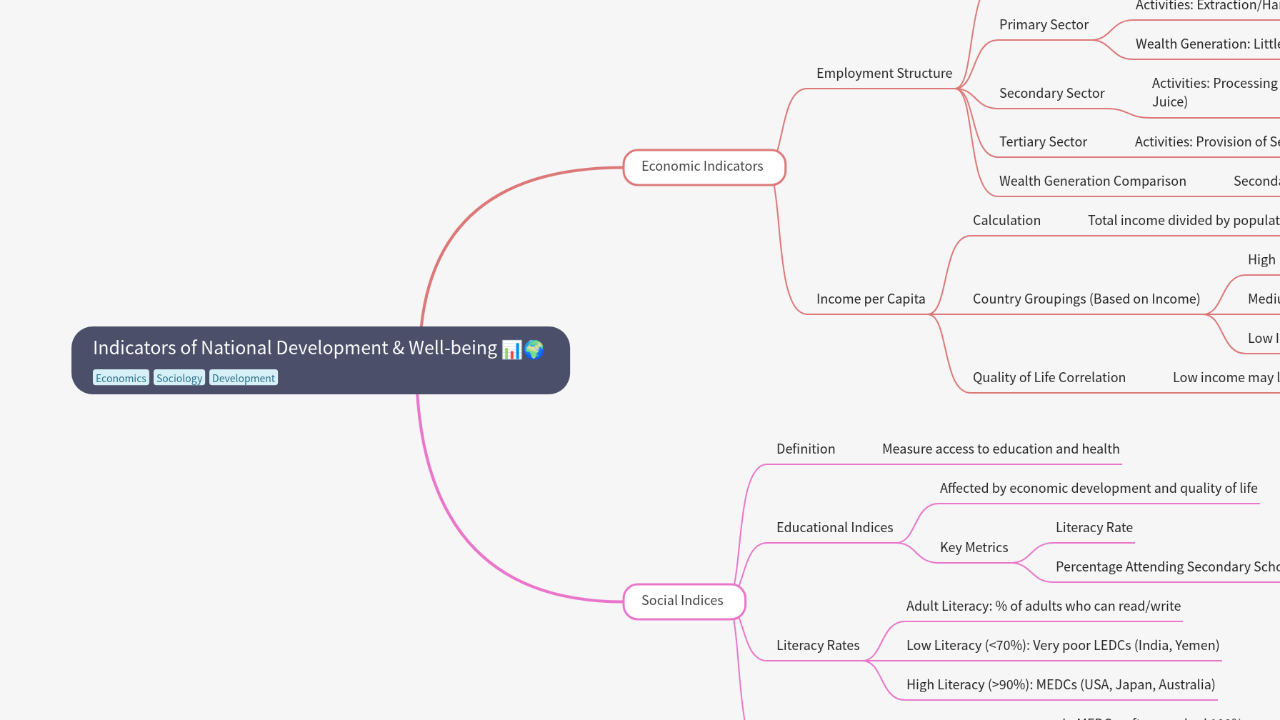The image size is (1280, 720).
Task: Click the globe emoji in root node
Action: 534,349
